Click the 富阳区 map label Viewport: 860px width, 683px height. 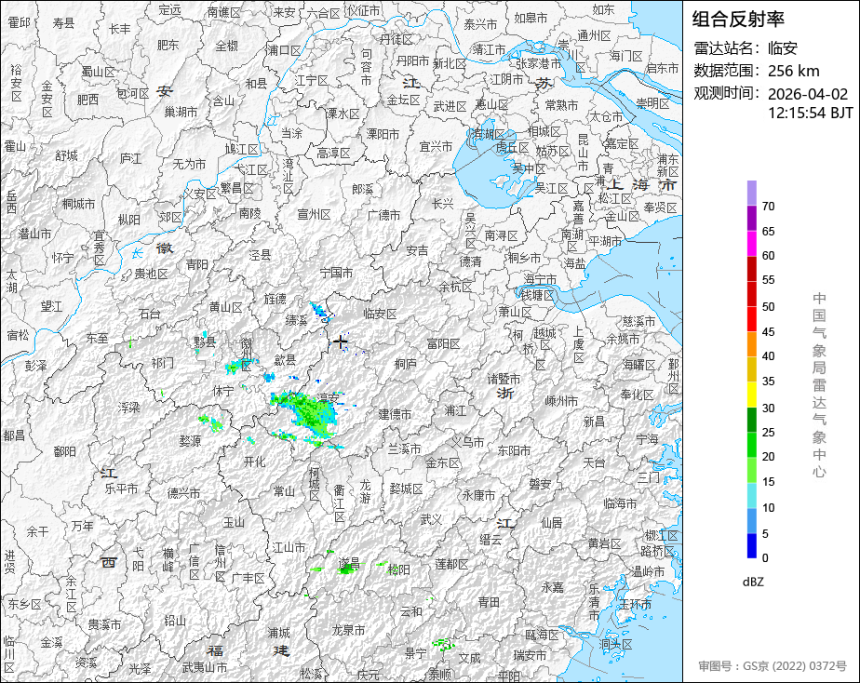(443, 344)
